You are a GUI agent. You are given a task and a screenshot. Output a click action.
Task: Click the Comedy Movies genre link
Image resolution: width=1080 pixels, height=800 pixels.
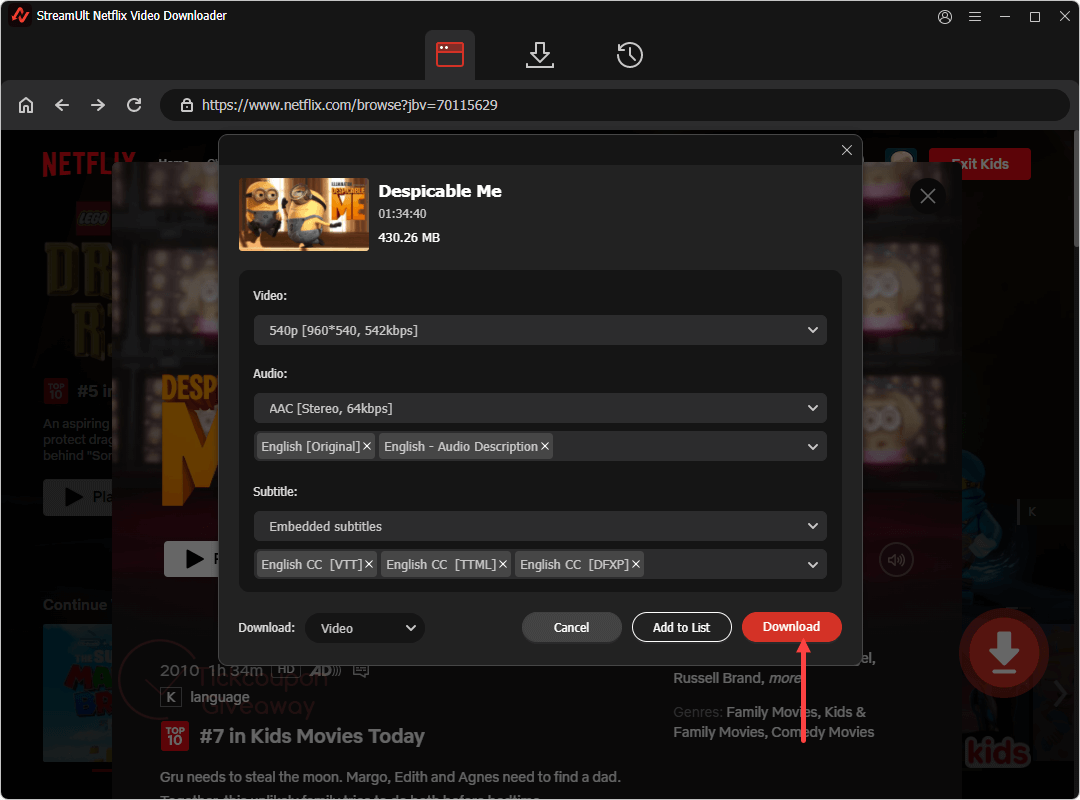pos(822,732)
